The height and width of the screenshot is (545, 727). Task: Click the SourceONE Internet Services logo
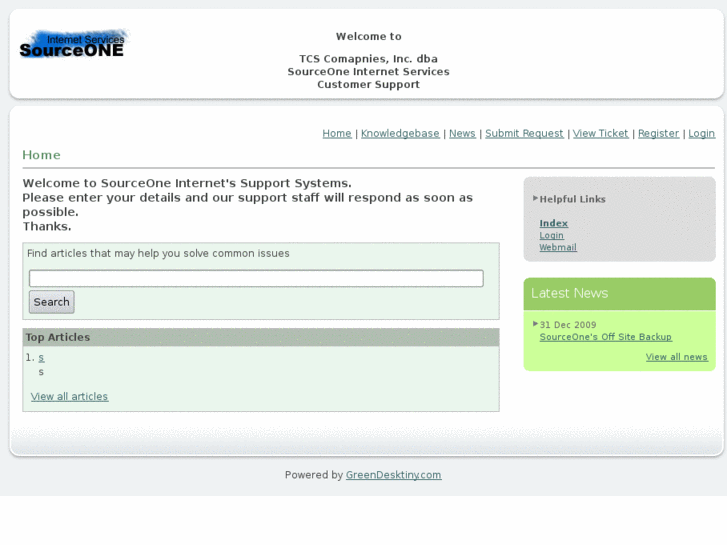pyautogui.click(x=73, y=45)
